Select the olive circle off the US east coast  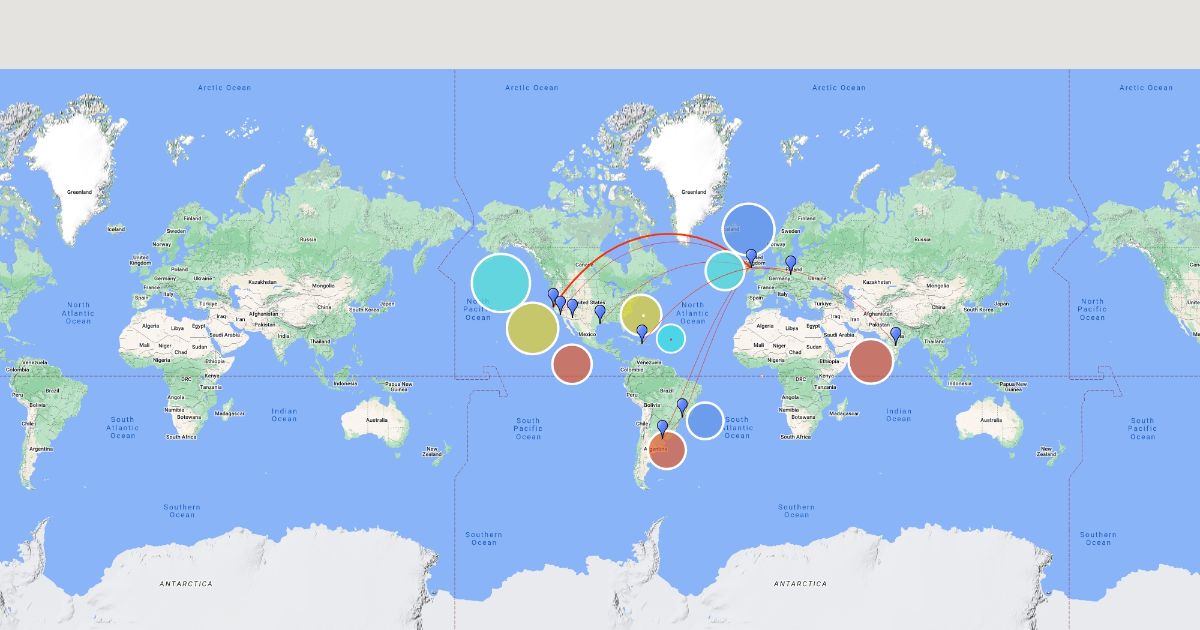click(x=641, y=315)
